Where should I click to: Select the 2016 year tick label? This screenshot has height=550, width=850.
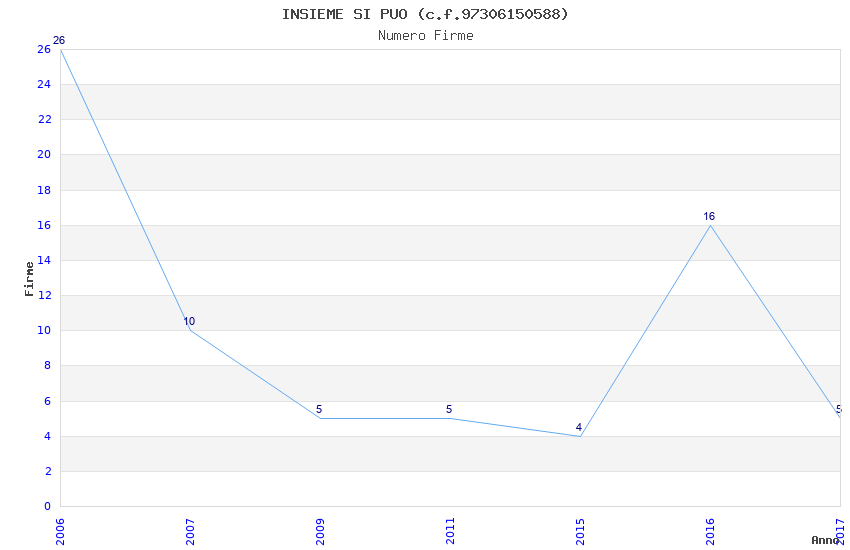710,530
